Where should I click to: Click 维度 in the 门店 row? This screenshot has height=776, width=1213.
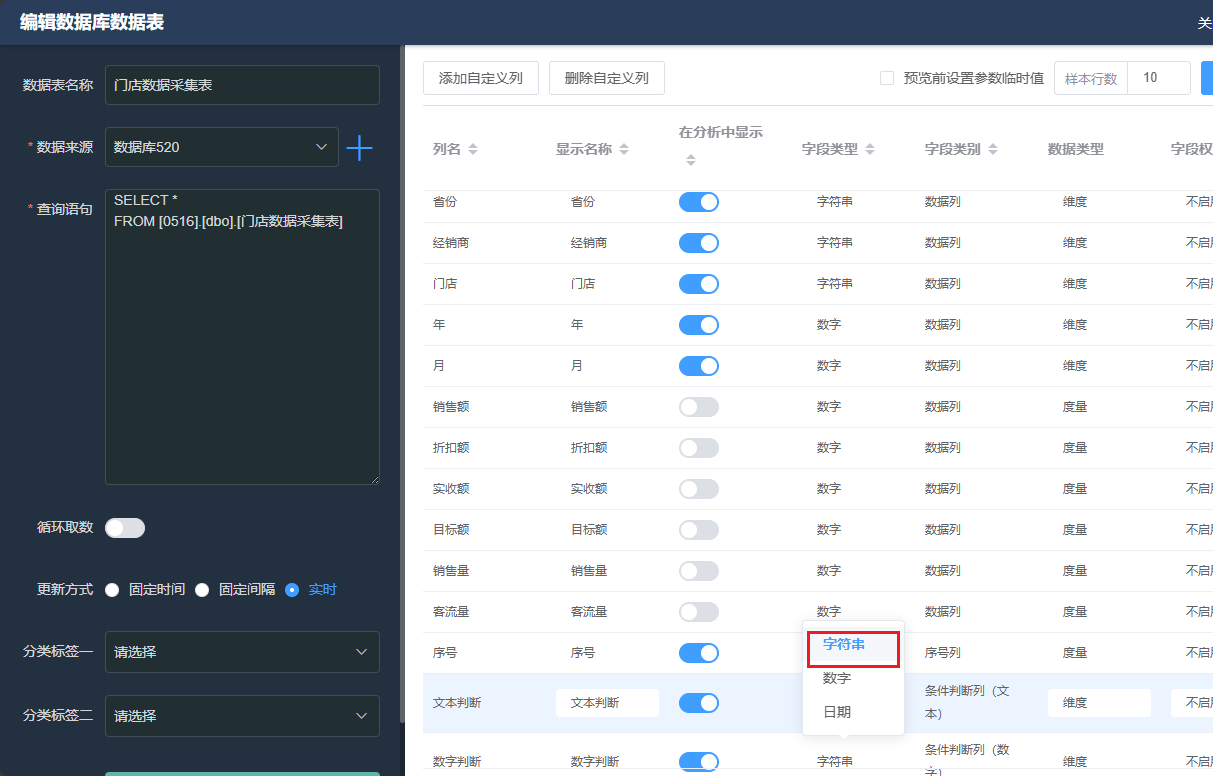click(1075, 284)
